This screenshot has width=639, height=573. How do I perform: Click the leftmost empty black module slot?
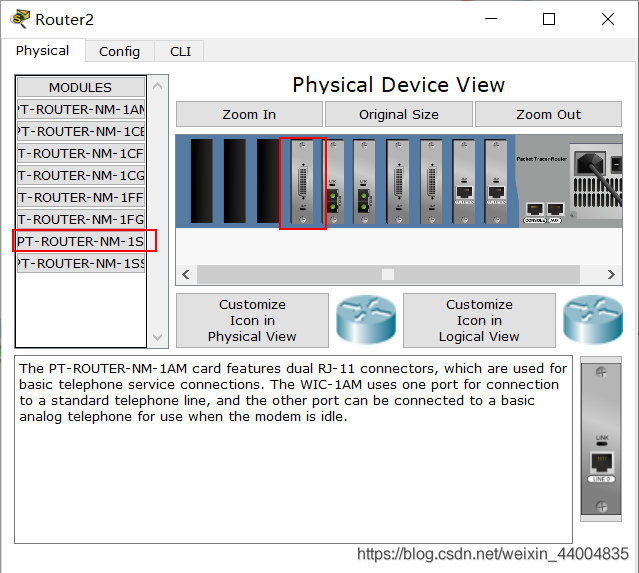[201, 181]
